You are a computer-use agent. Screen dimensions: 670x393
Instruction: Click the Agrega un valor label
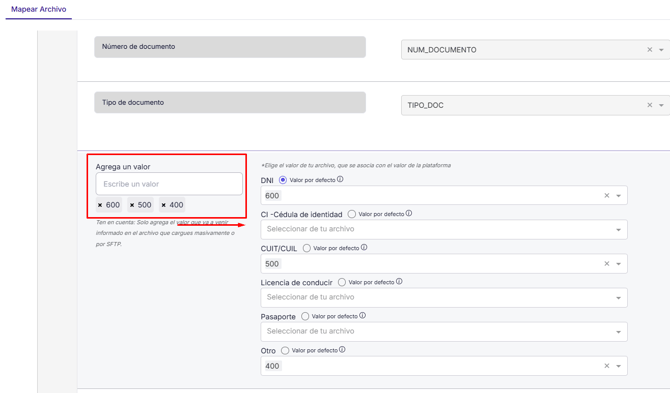[123, 167]
